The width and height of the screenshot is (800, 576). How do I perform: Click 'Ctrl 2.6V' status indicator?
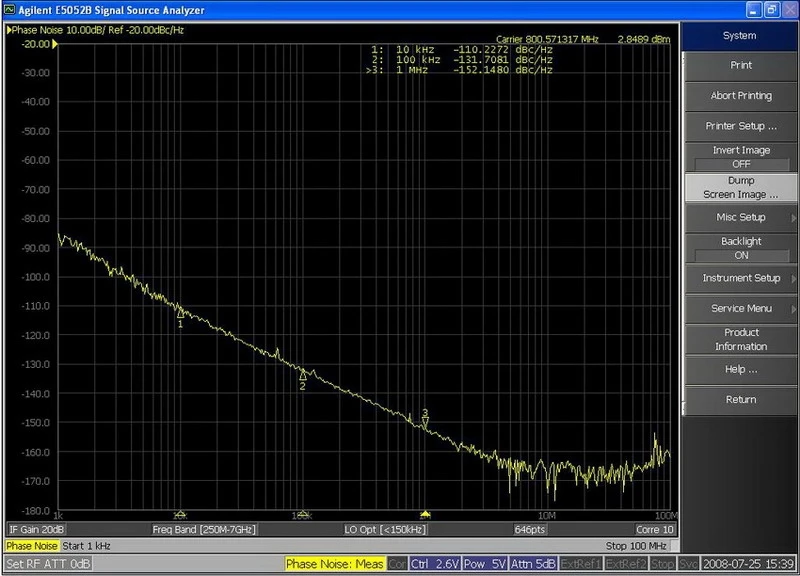[x=435, y=564]
